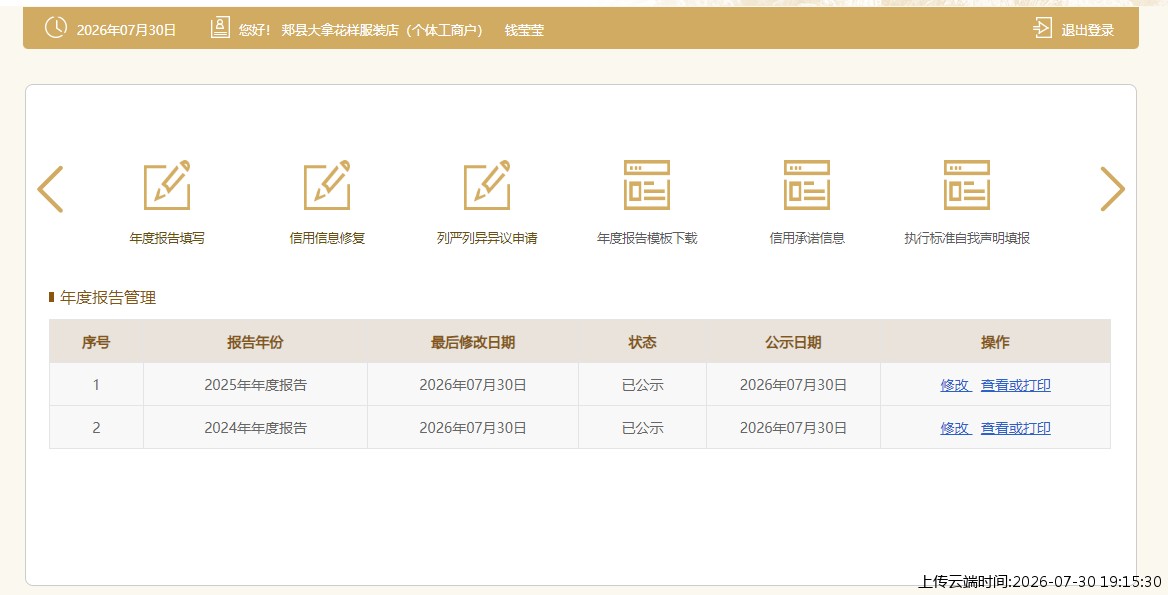Select the 信用承诺信息 label
Viewport: 1168px width, 595px height.
807,238
